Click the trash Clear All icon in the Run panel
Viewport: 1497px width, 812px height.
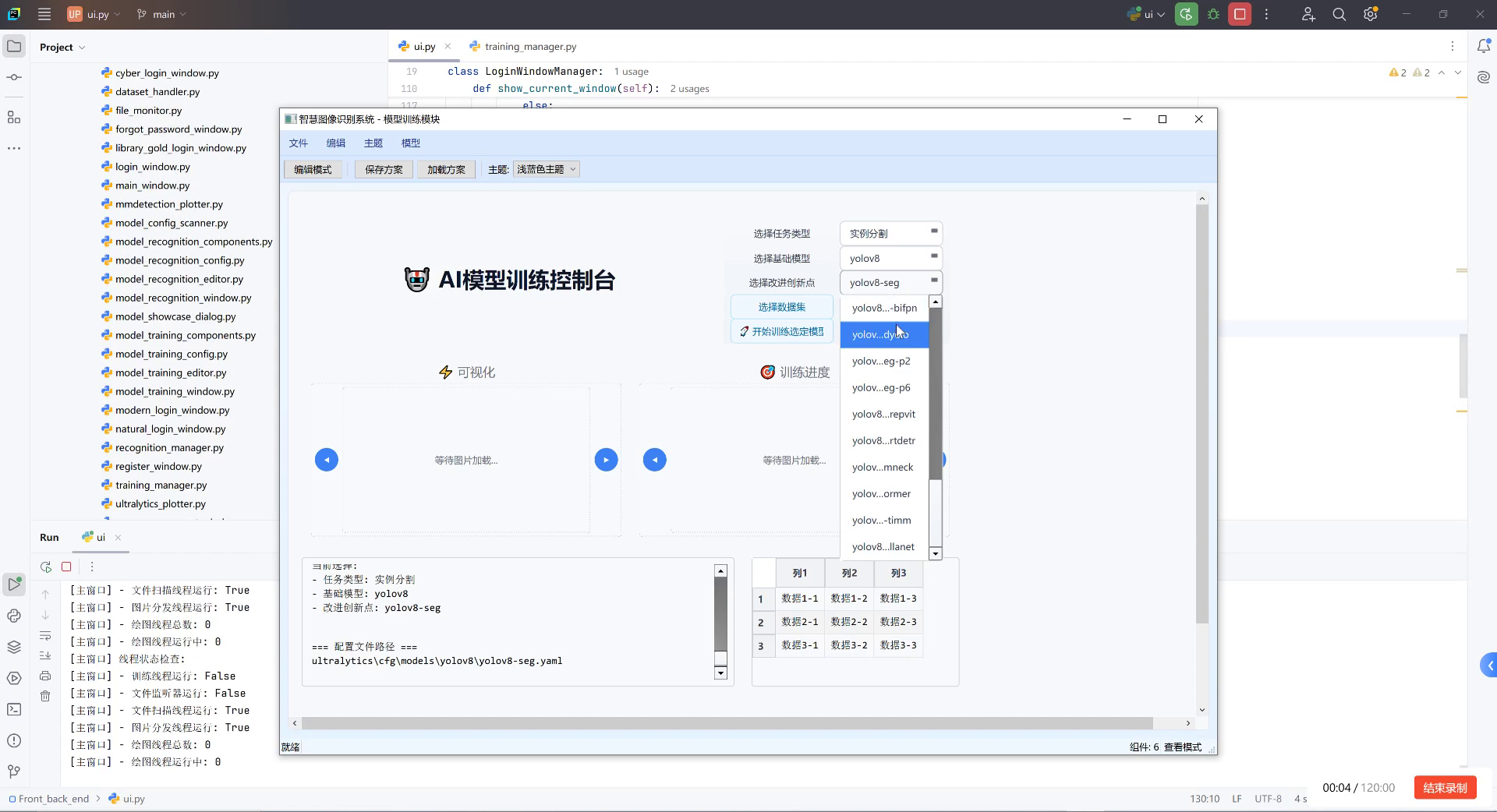45,696
